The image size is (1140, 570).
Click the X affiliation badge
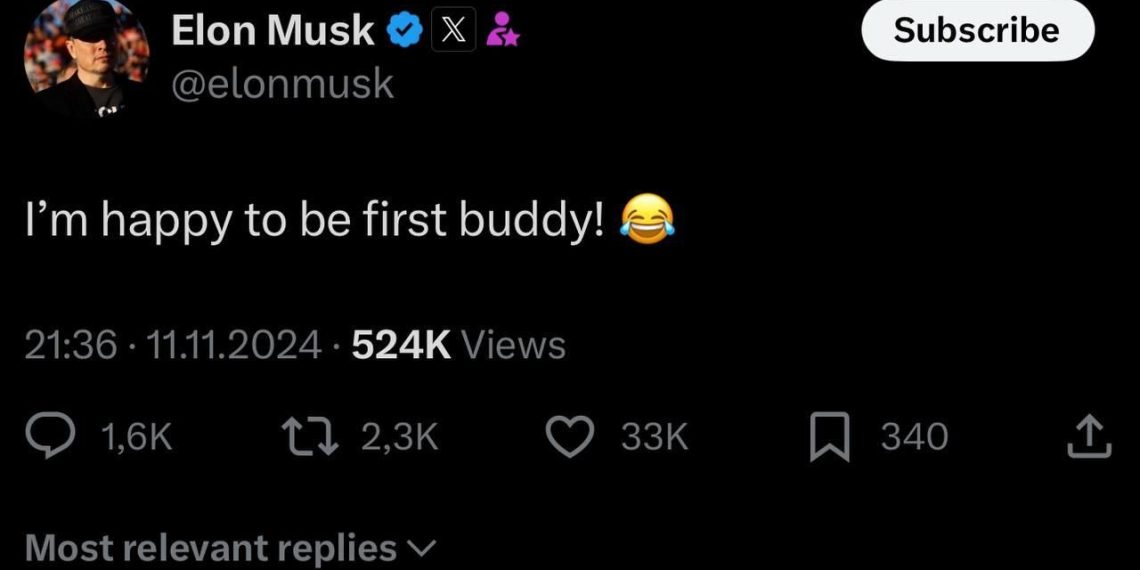click(452, 31)
